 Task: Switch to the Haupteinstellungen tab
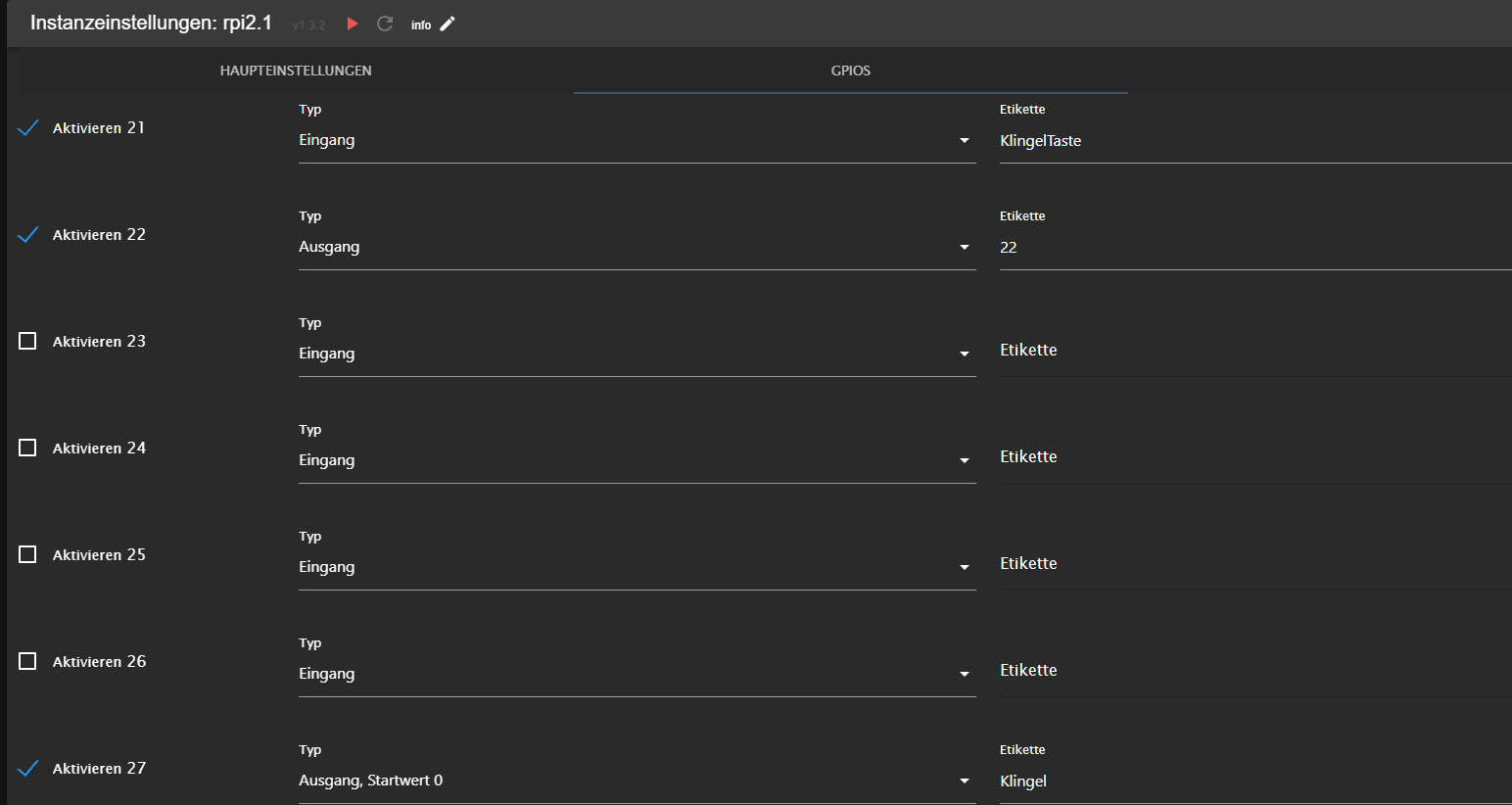pos(296,71)
